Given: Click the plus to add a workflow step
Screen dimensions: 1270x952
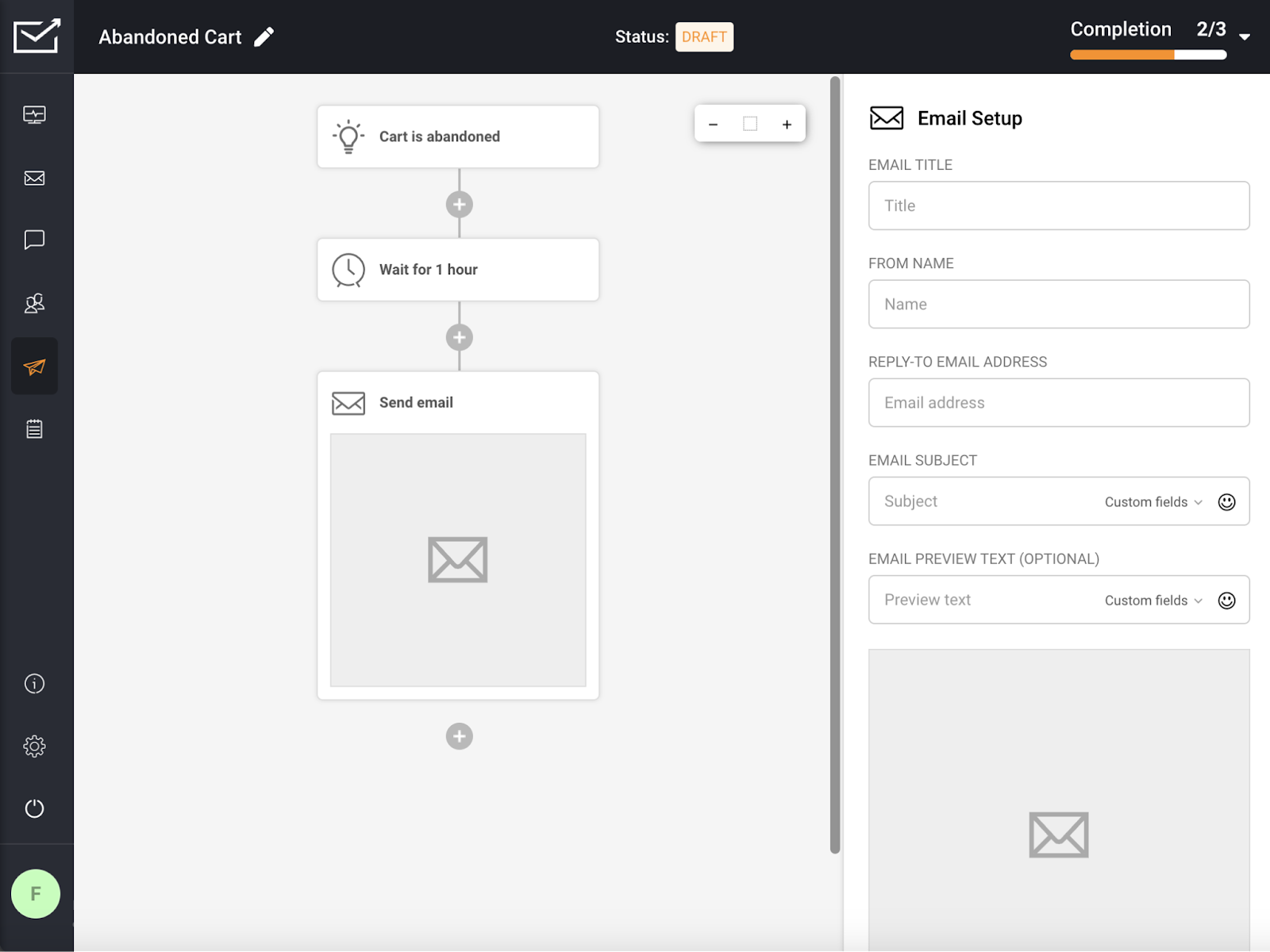Looking at the screenshot, I should pos(459,736).
